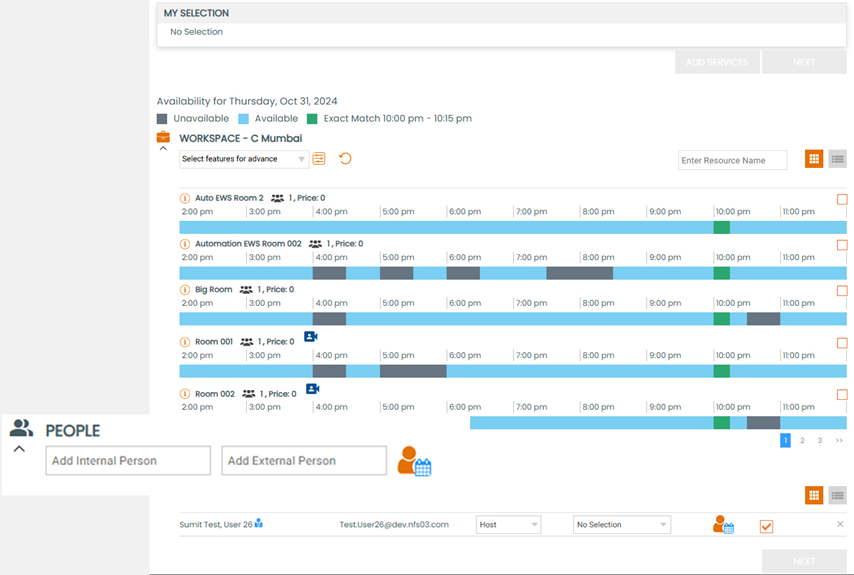
Task: Click the orange reset refresh icon
Action: [345, 158]
